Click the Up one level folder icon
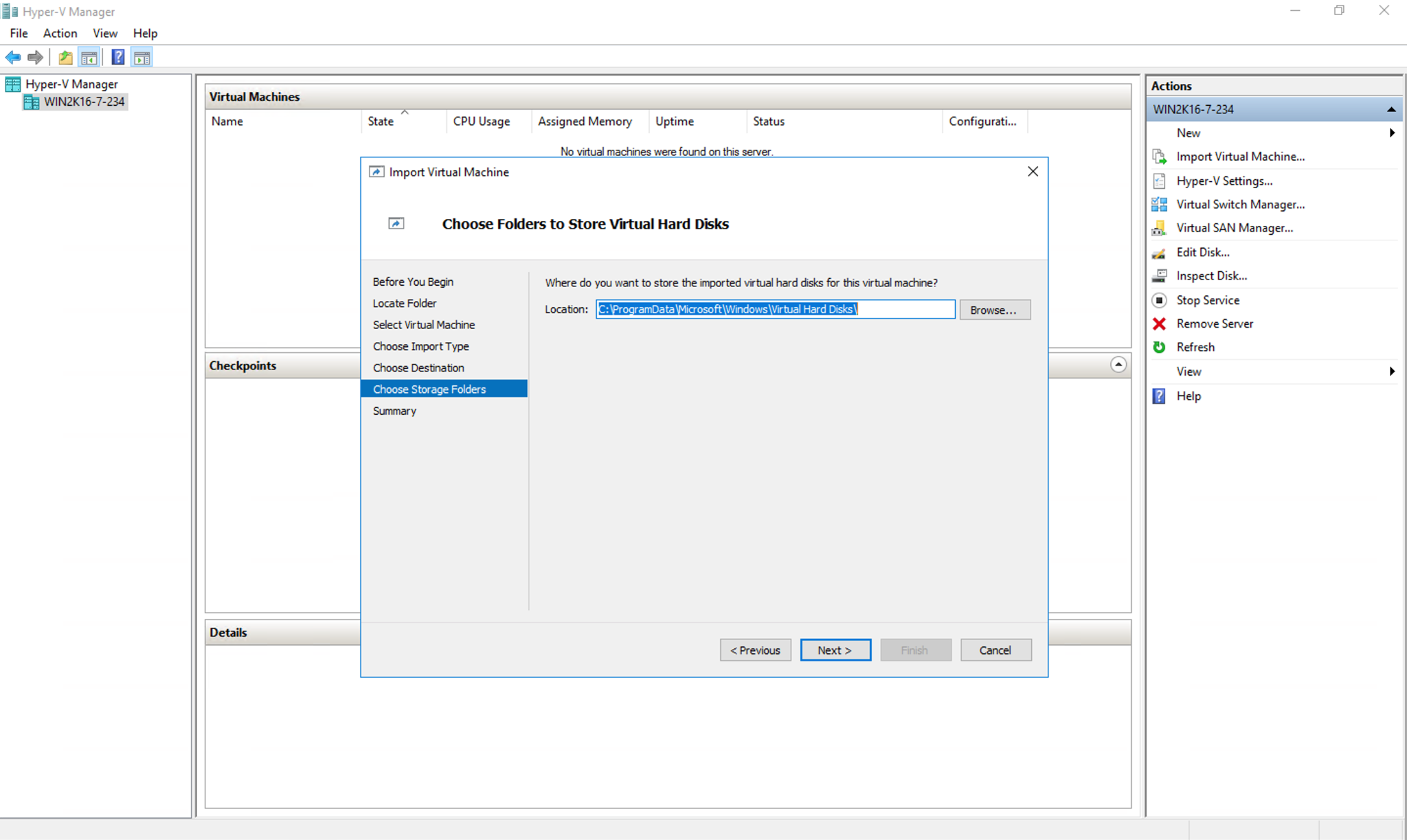Image resolution: width=1407 pixels, height=840 pixels. click(x=65, y=58)
